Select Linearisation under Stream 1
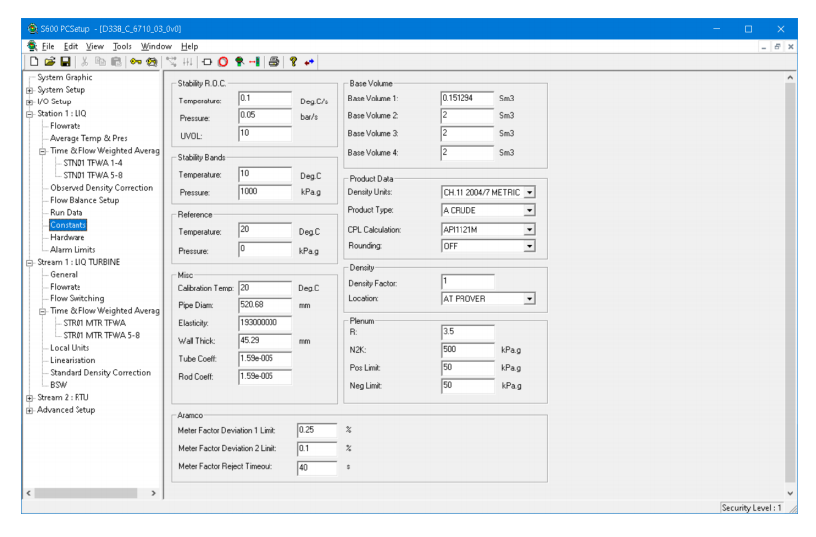The height and width of the screenshot is (537, 816). click(x=72, y=360)
